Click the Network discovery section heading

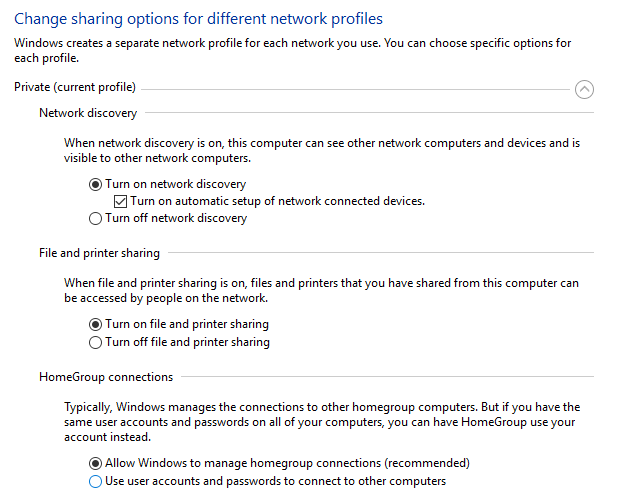pyautogui.click(x=88, y=113)
